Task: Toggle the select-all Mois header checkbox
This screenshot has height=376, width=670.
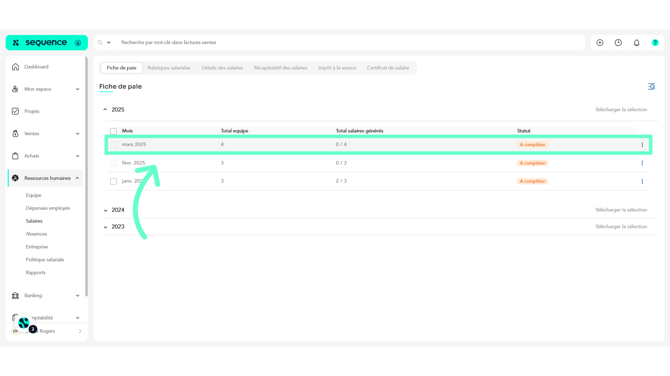Action: pos(113,131)
